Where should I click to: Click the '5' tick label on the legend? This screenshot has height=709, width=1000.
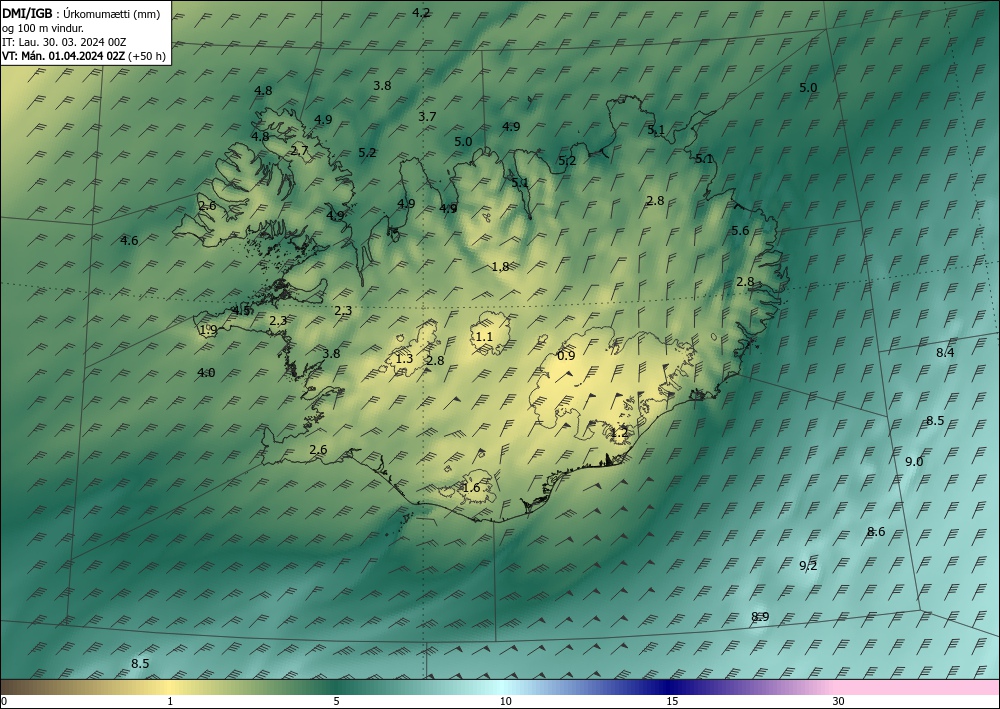coord(336,701)
